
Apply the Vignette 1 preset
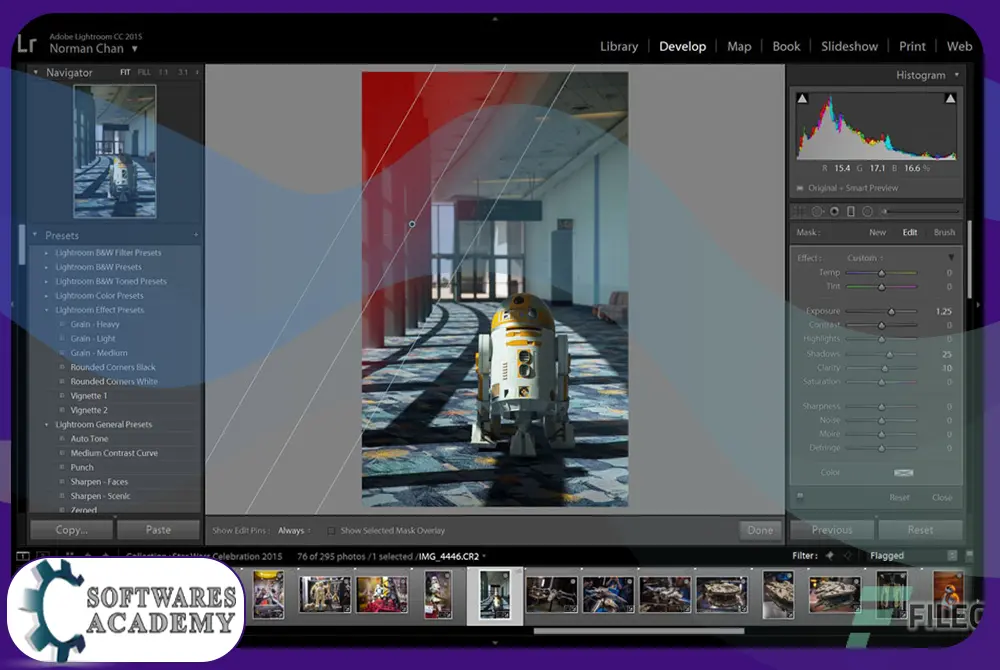[x=89, y=396]
